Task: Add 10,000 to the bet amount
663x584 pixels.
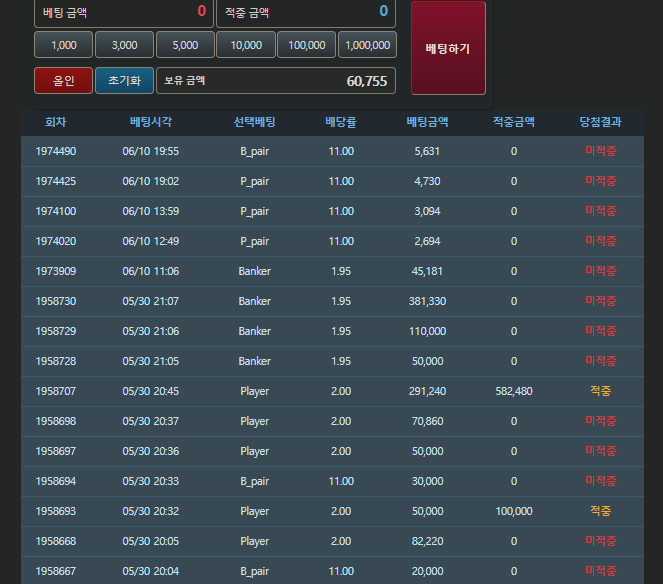Action: tap(246, 44)
